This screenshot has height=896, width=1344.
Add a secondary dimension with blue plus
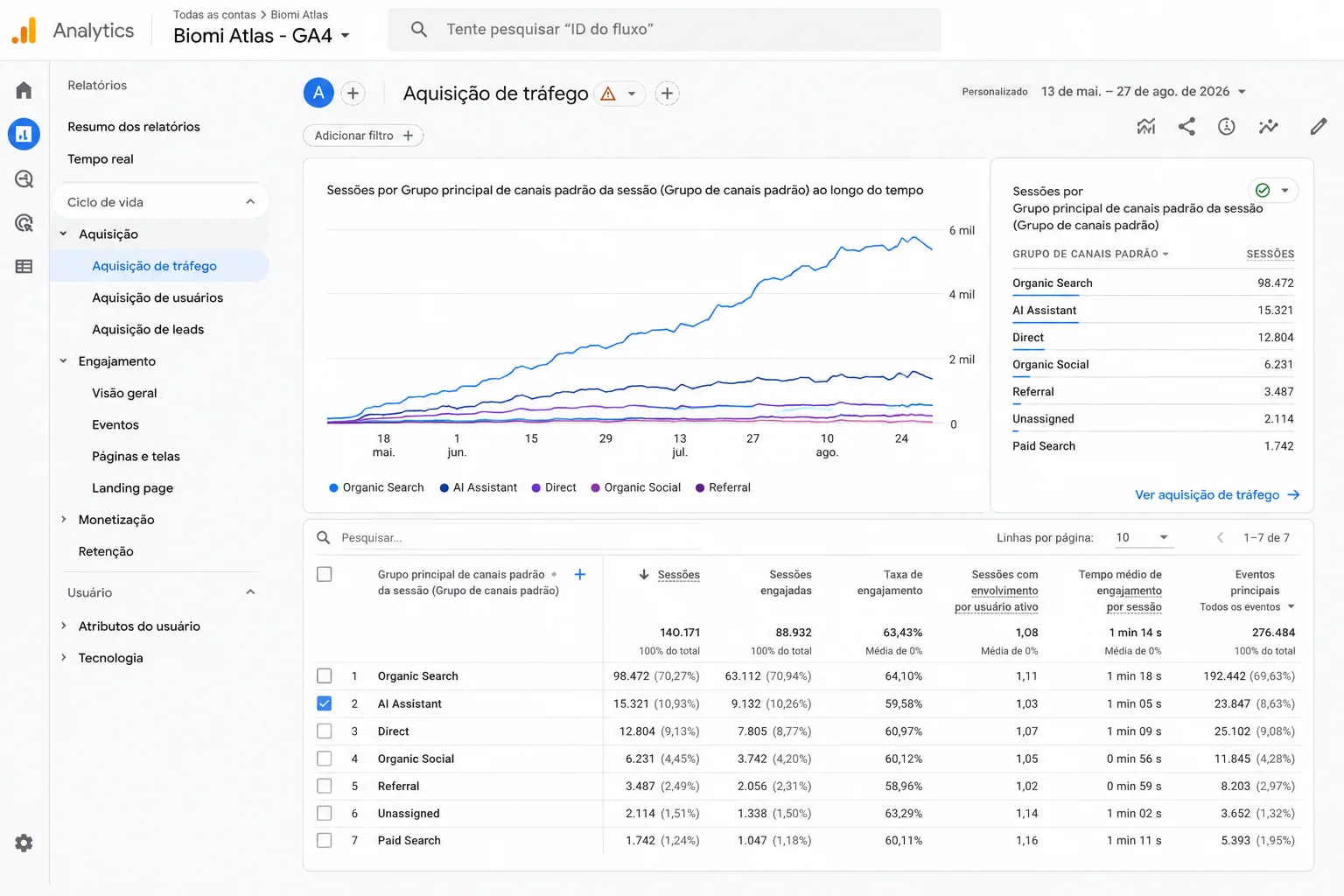pyautogui.click(x=580, y=574)
